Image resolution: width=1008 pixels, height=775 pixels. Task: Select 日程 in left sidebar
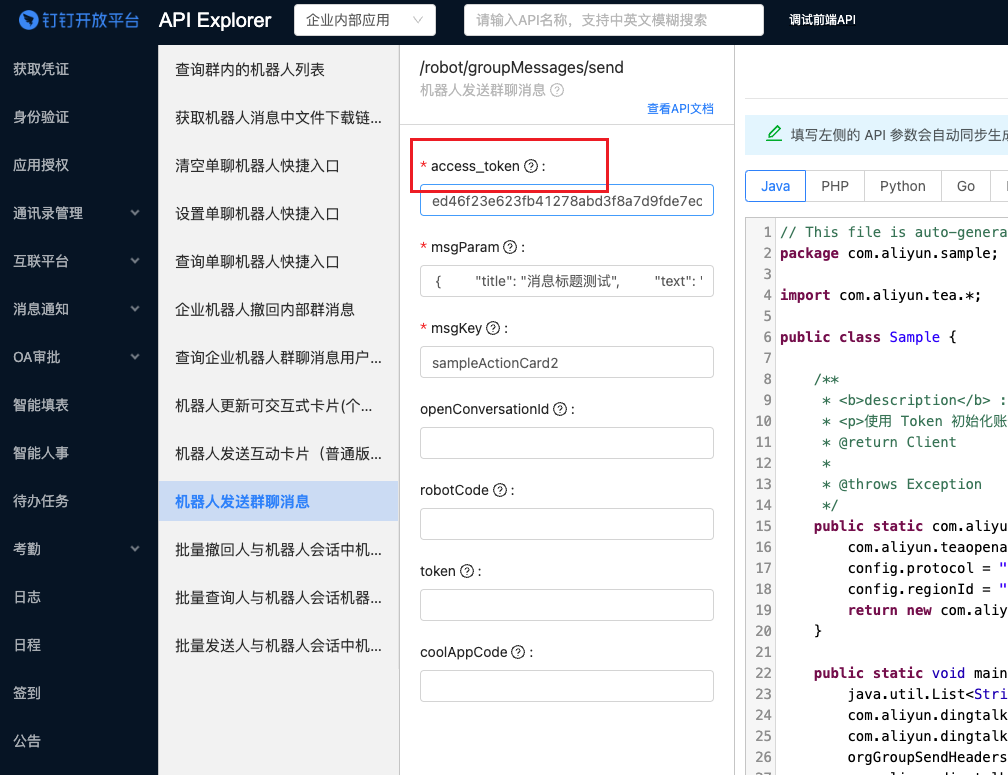(27, 645)
